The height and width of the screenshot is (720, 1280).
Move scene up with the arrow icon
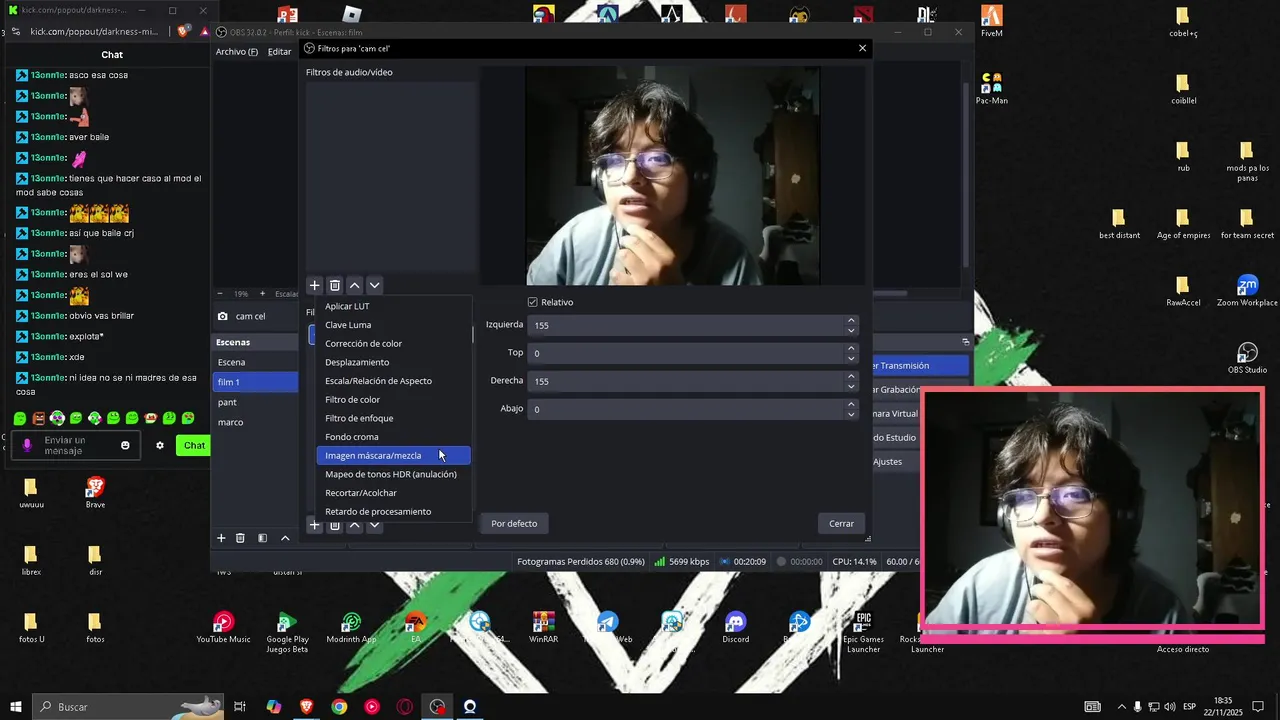pos(285,538)
